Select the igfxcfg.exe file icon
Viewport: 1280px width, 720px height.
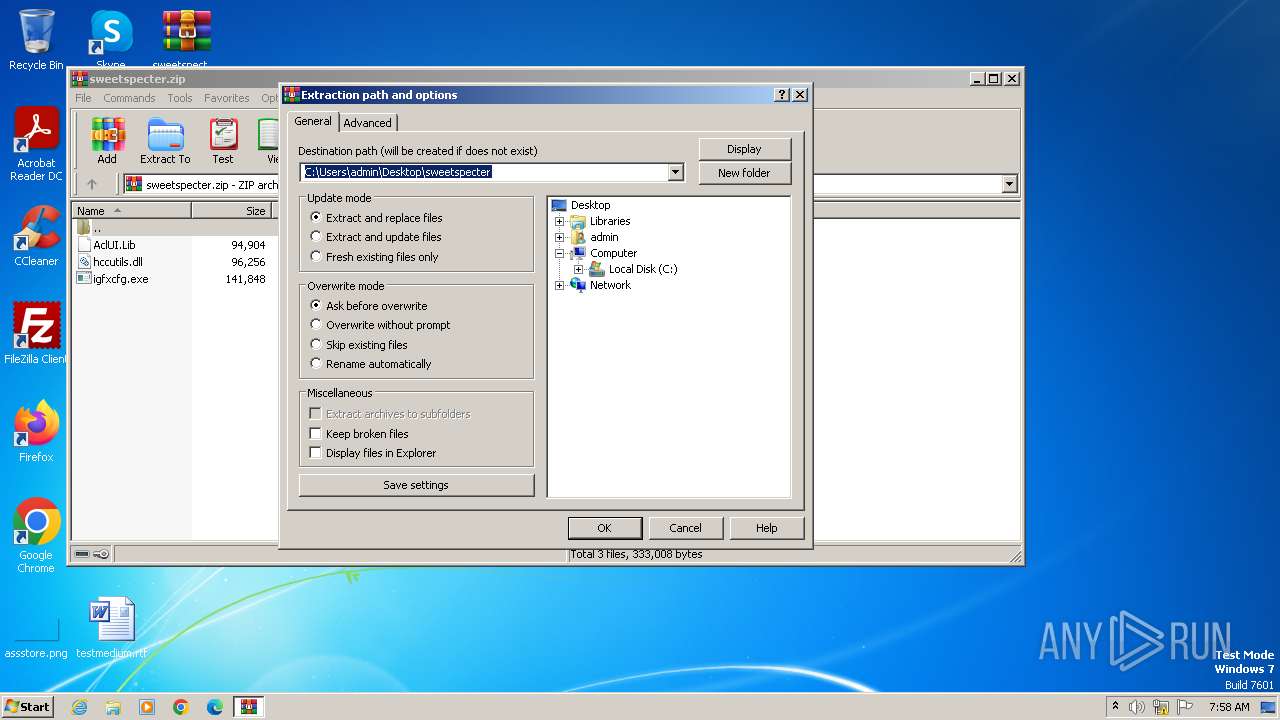pyautogui.click(x=84, y=279)
